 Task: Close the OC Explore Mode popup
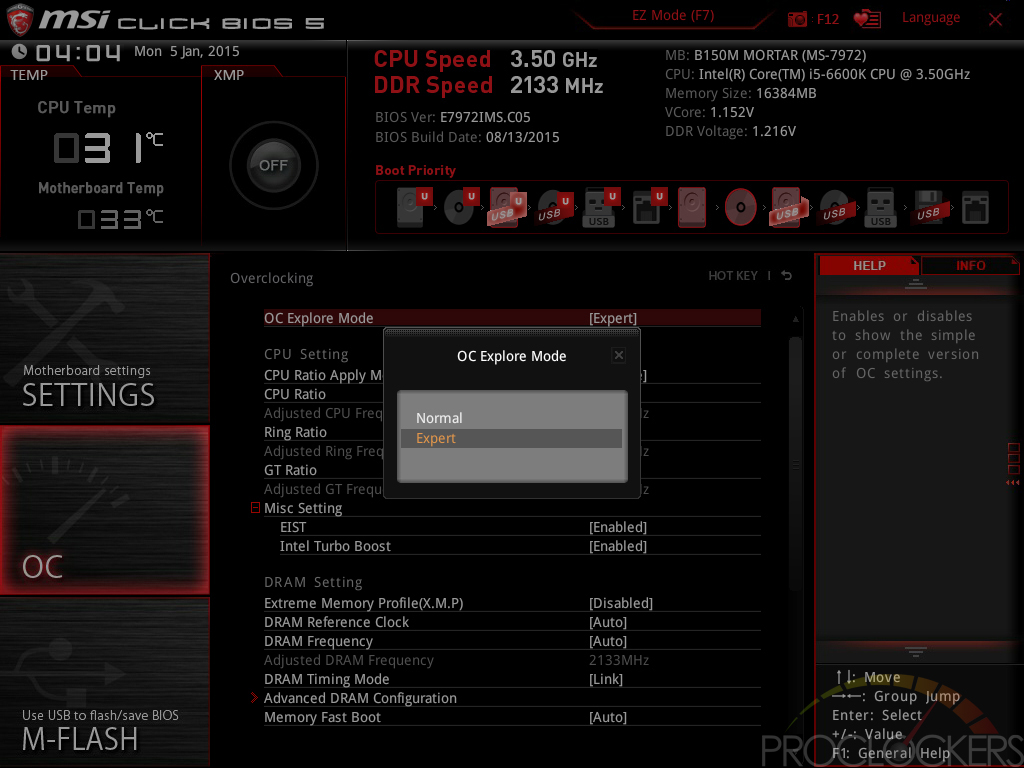coord(618,355)
